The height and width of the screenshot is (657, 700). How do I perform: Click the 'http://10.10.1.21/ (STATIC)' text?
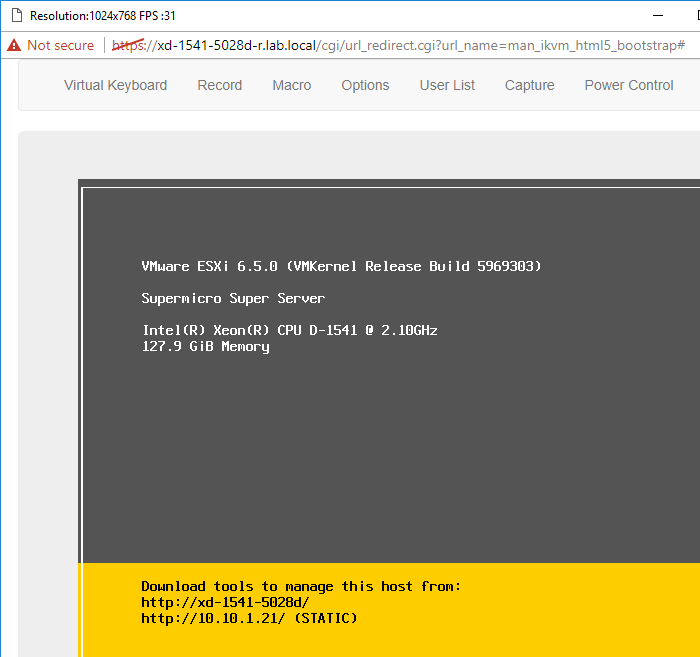(x=249, y=619)
